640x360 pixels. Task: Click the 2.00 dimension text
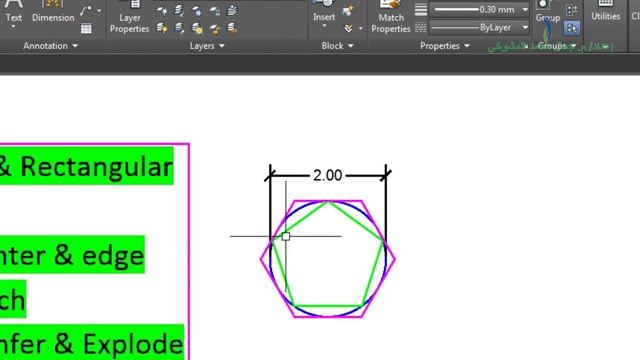pos(327,176)
